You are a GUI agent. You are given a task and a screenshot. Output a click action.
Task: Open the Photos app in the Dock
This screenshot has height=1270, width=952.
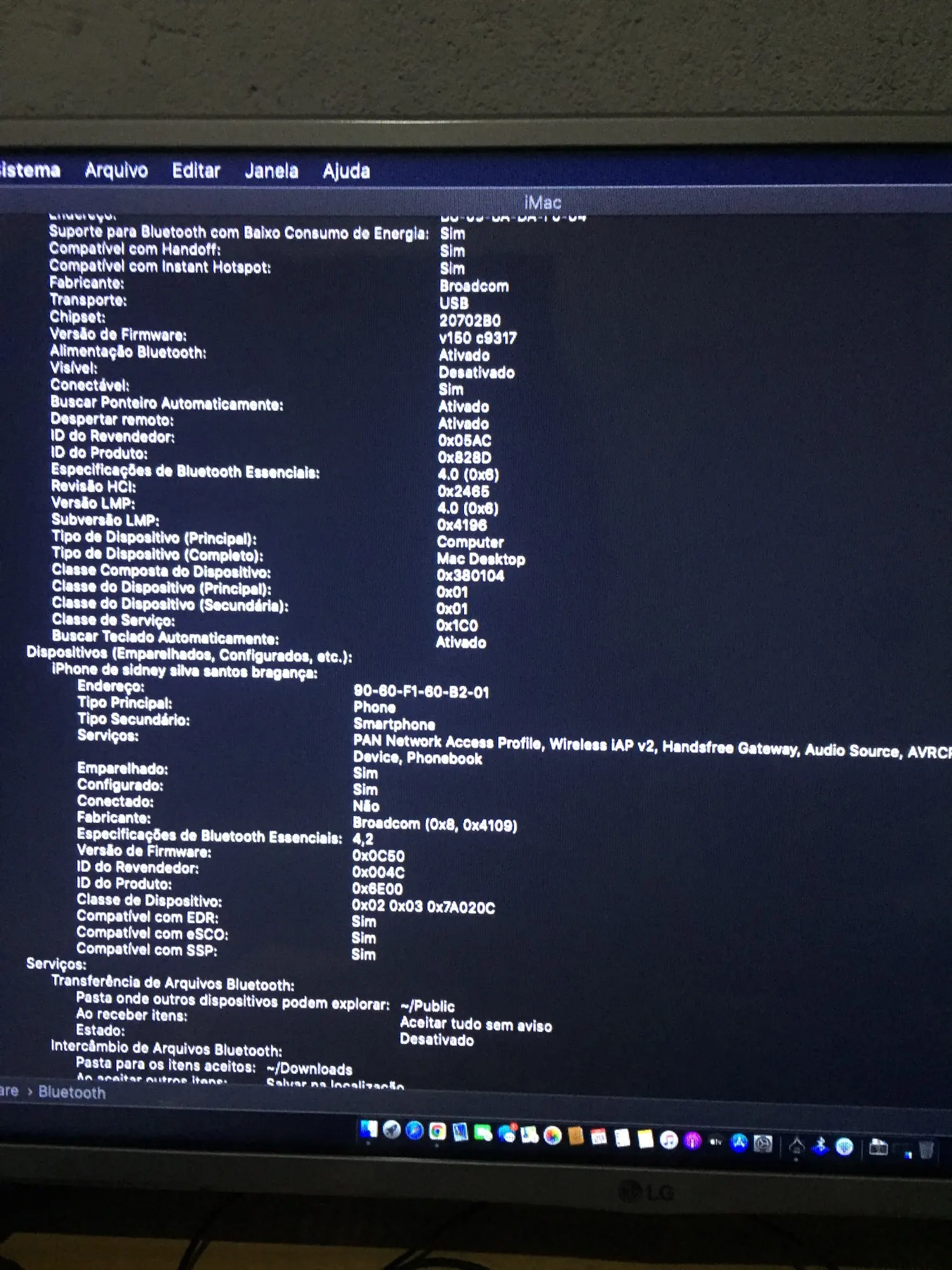click(553, 1135)
